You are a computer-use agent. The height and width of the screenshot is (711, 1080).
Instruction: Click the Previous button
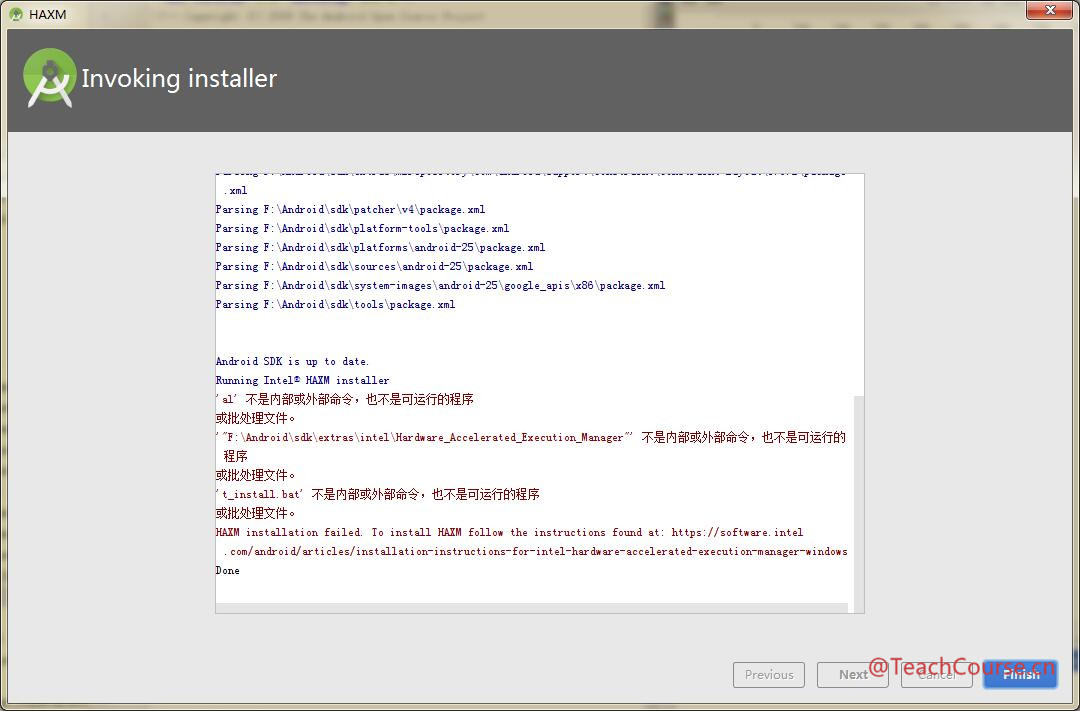768,675
